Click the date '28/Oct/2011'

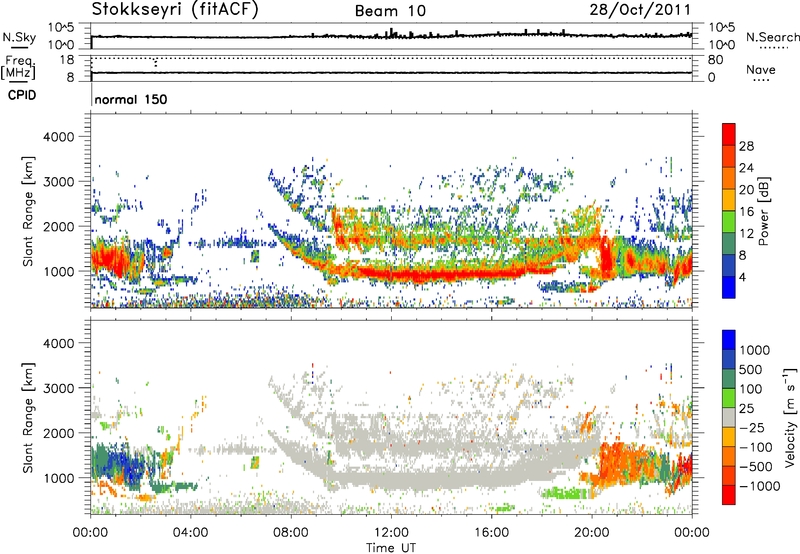[x=640, y=10]
